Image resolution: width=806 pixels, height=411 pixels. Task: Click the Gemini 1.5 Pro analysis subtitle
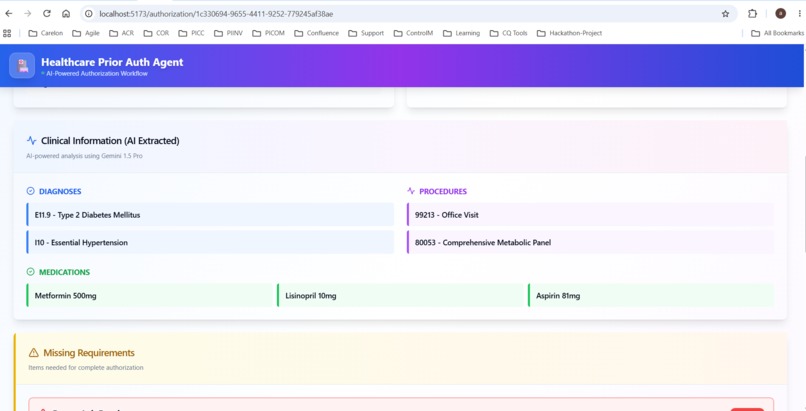84,156
